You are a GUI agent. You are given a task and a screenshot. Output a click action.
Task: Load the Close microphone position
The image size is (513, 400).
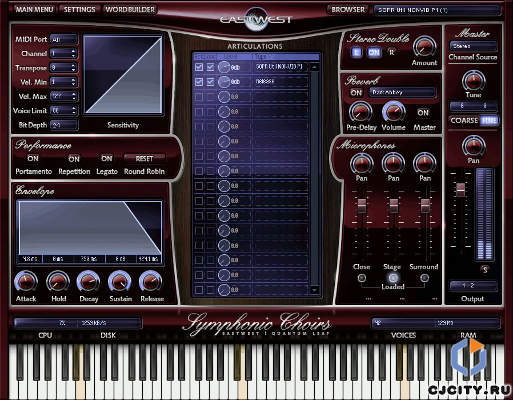(x=362, y=278)
